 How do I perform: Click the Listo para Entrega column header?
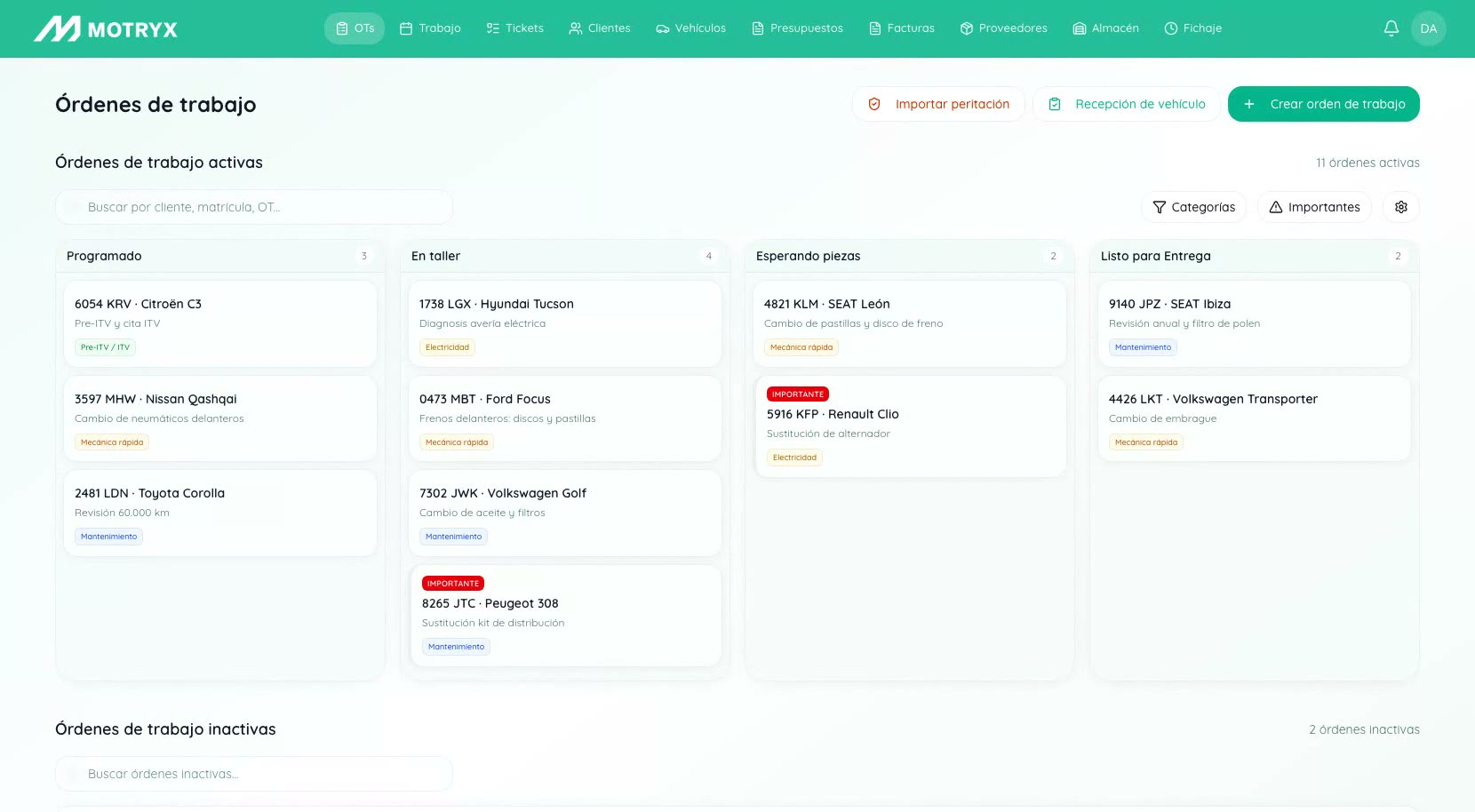click(1255, 256)
